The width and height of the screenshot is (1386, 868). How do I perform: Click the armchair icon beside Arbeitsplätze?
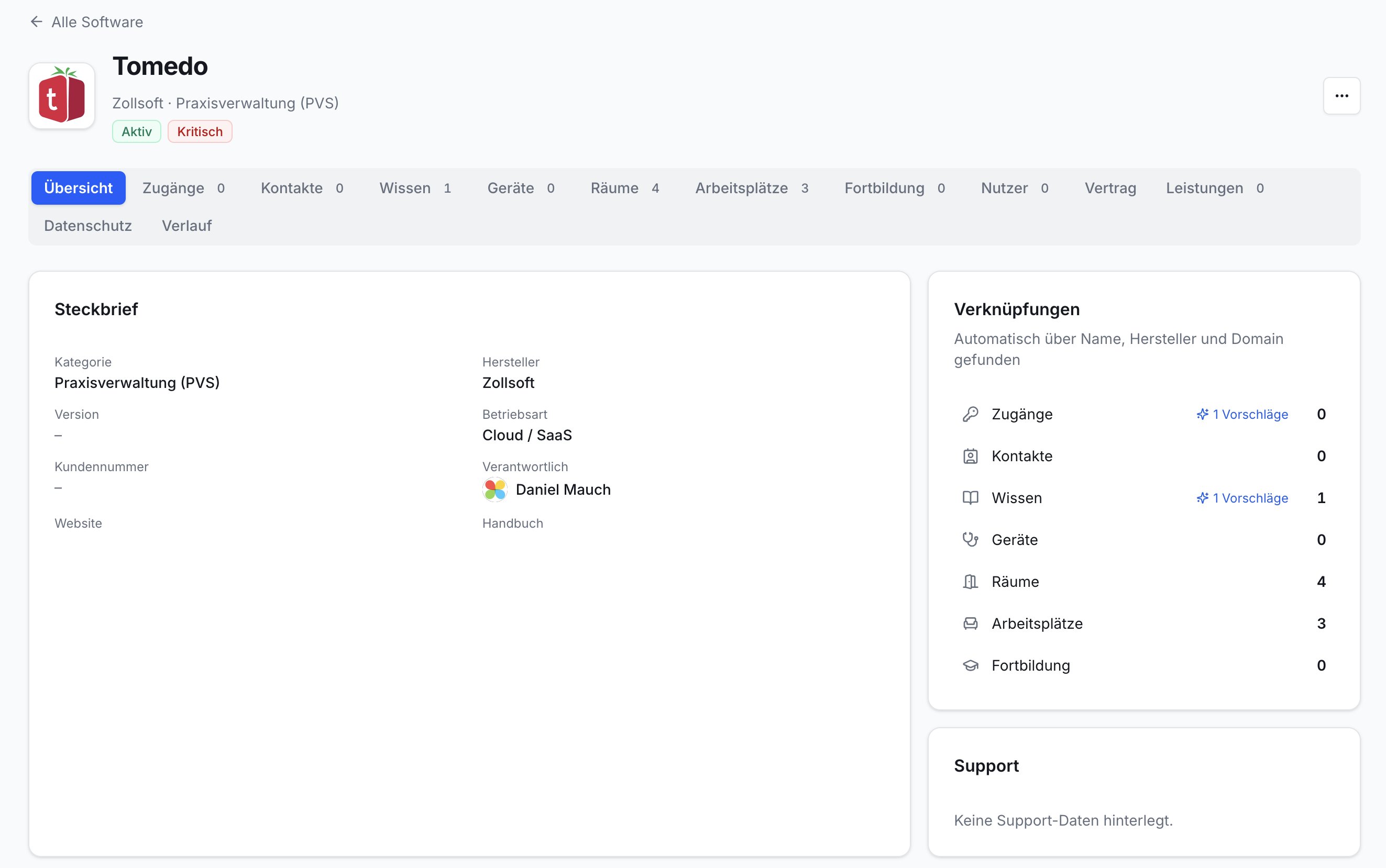point(970,624)
